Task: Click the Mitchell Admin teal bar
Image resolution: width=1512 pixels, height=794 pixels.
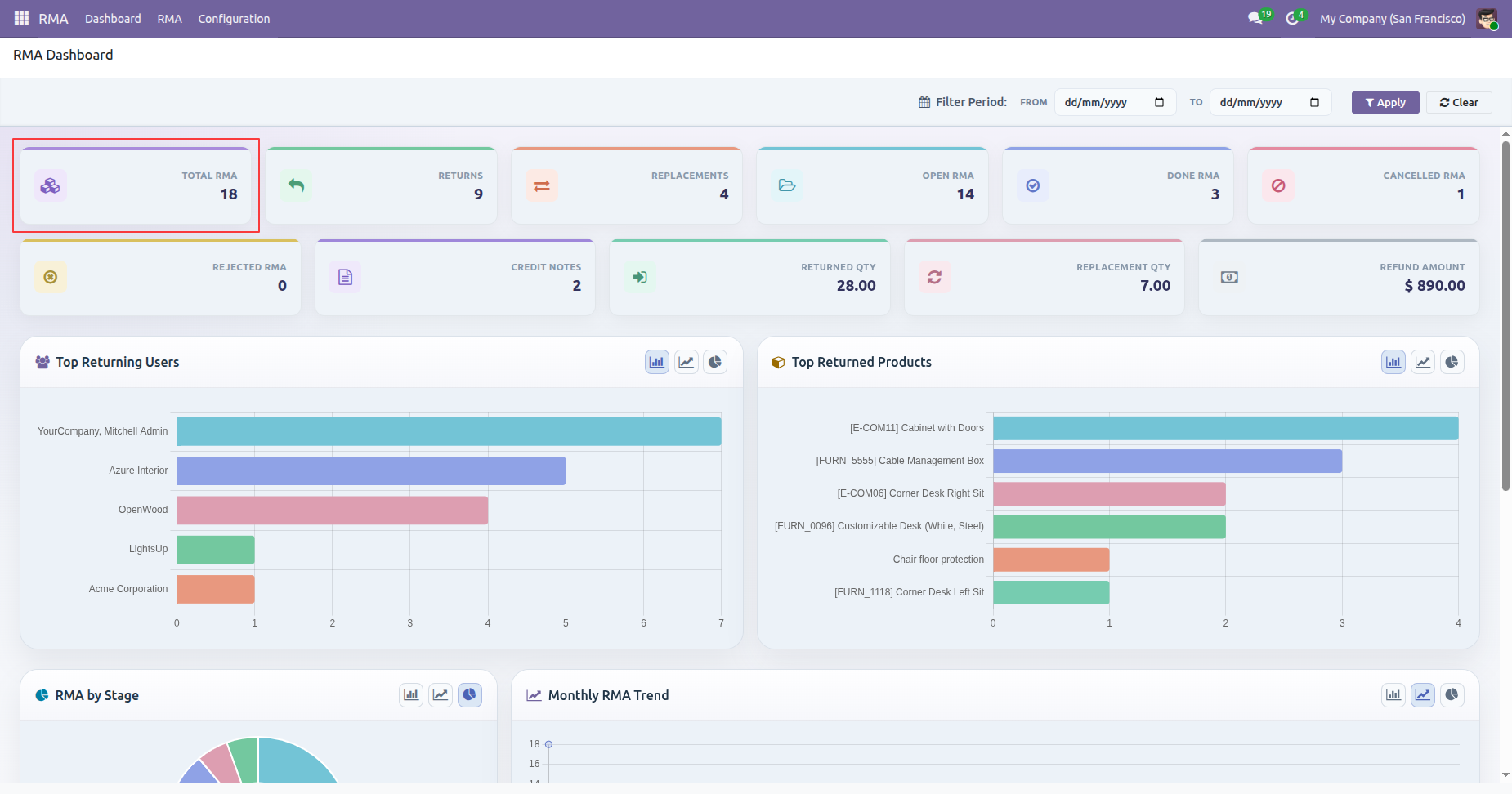Action: [x=449, y=431]
